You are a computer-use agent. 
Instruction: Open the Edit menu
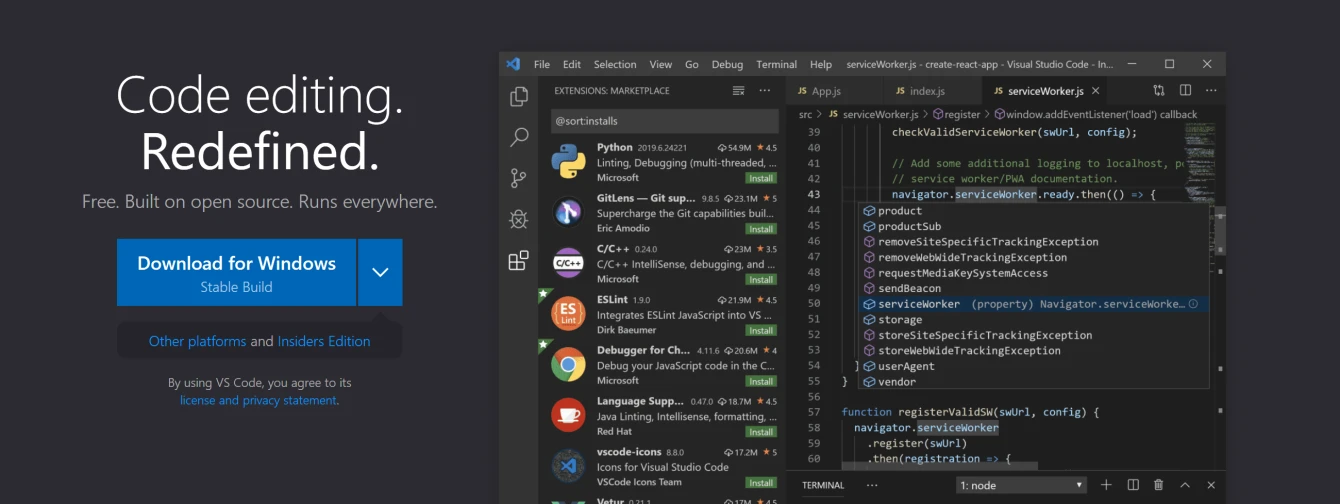pos(572,64)
